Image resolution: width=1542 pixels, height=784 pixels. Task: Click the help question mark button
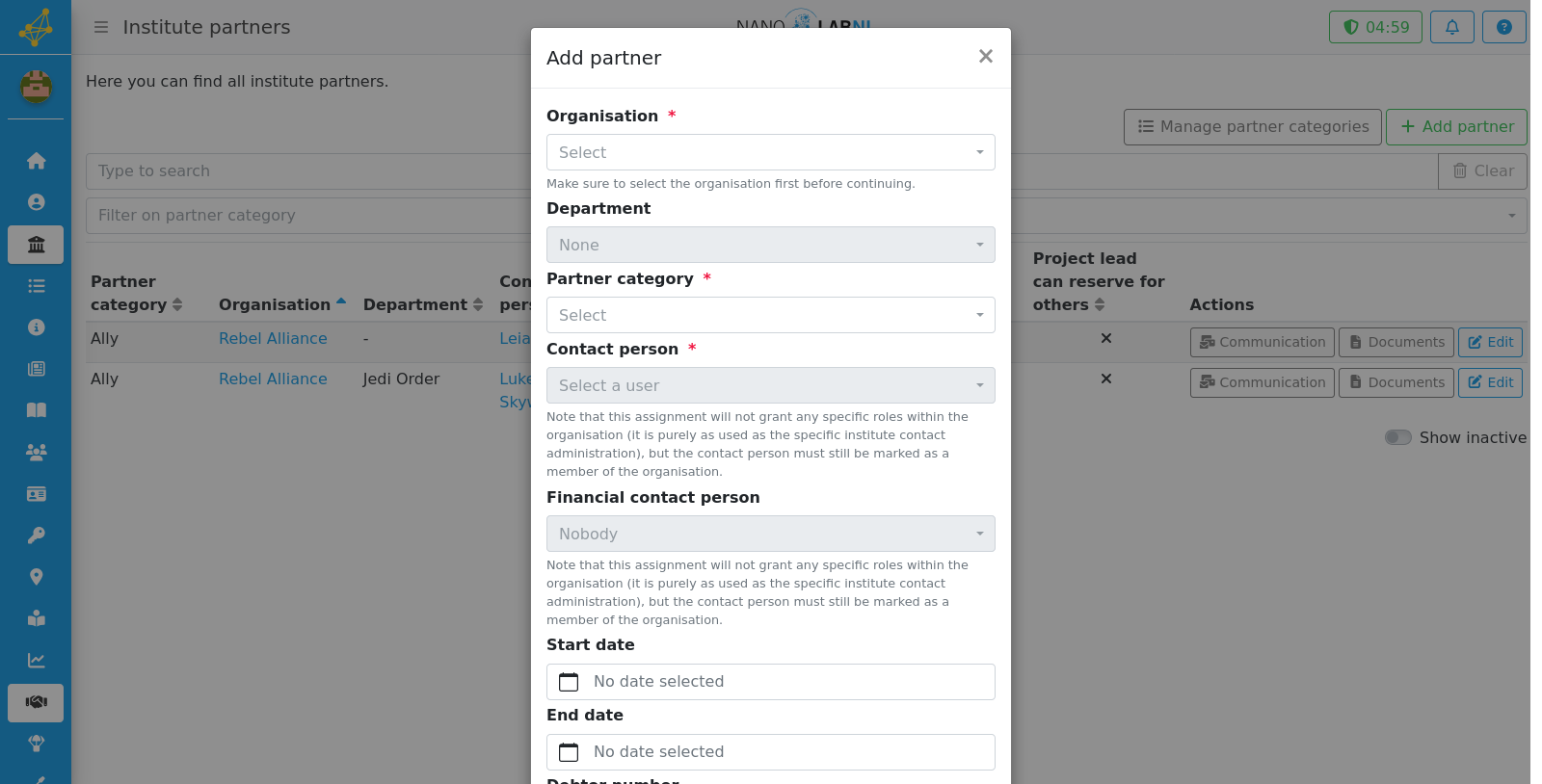(x=1503, y=27)
